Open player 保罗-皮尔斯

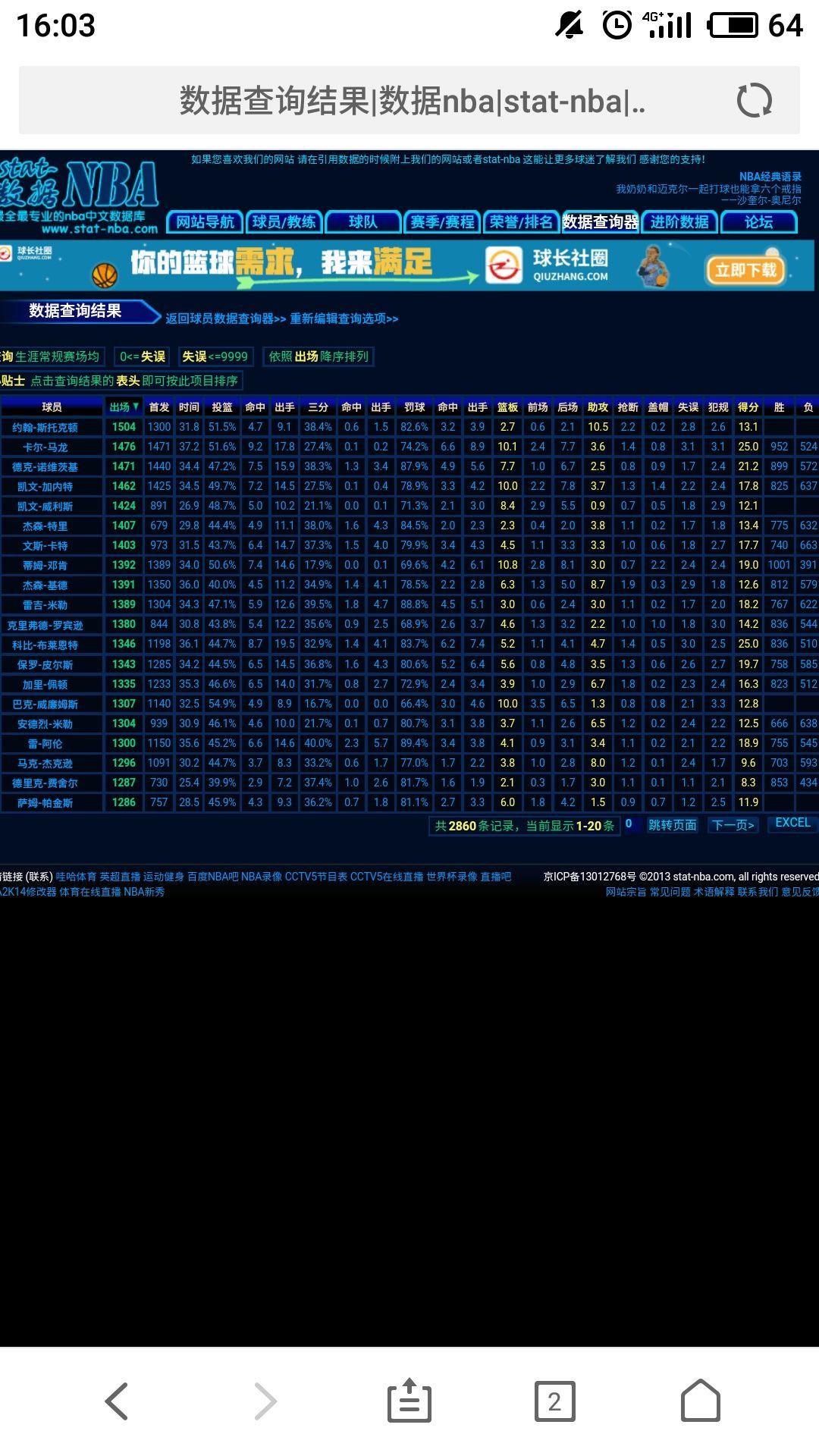(45, 665)
